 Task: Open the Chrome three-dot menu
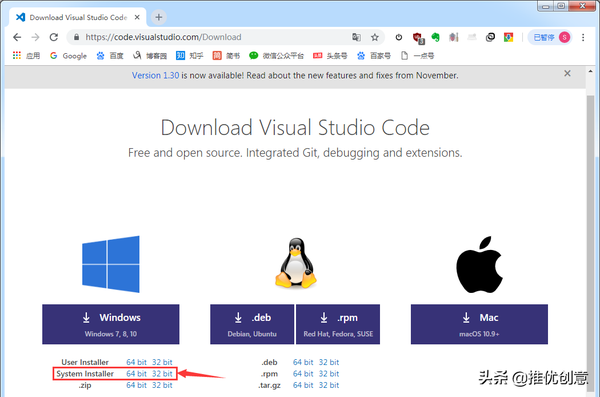(x=583, y=37)
